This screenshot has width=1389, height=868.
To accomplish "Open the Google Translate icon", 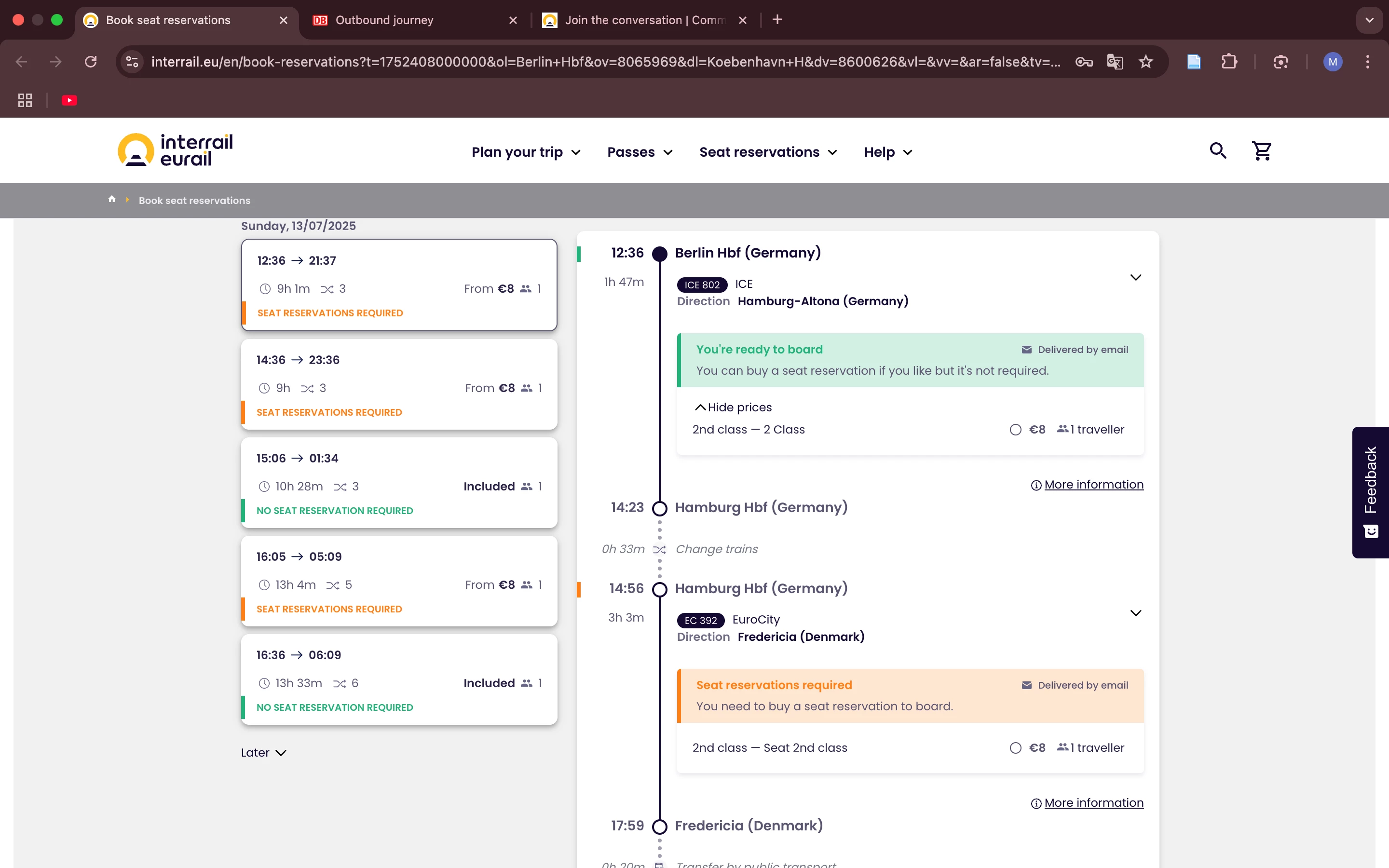I will (1115, 62).
